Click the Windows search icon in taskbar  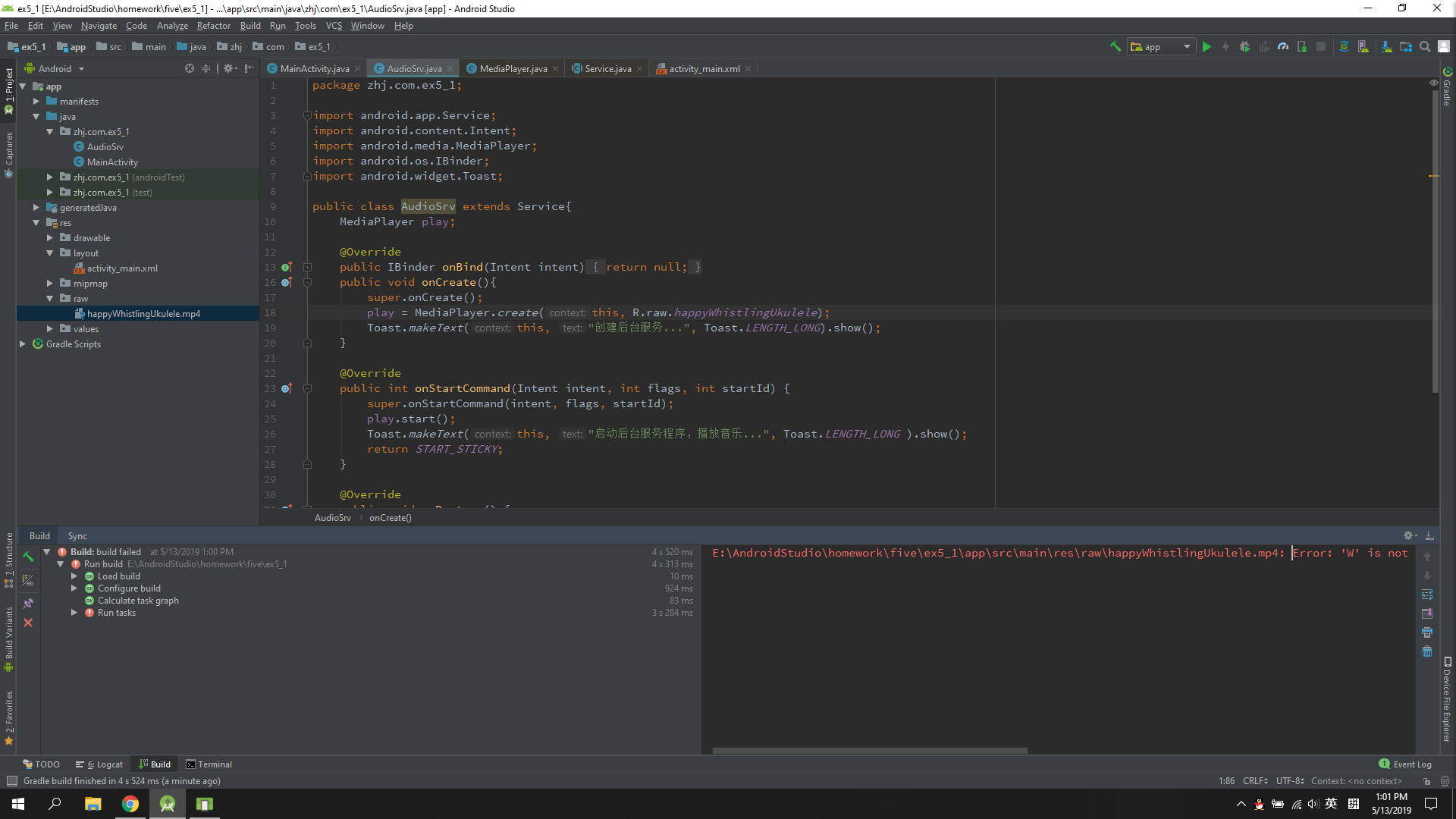point(55,804)
